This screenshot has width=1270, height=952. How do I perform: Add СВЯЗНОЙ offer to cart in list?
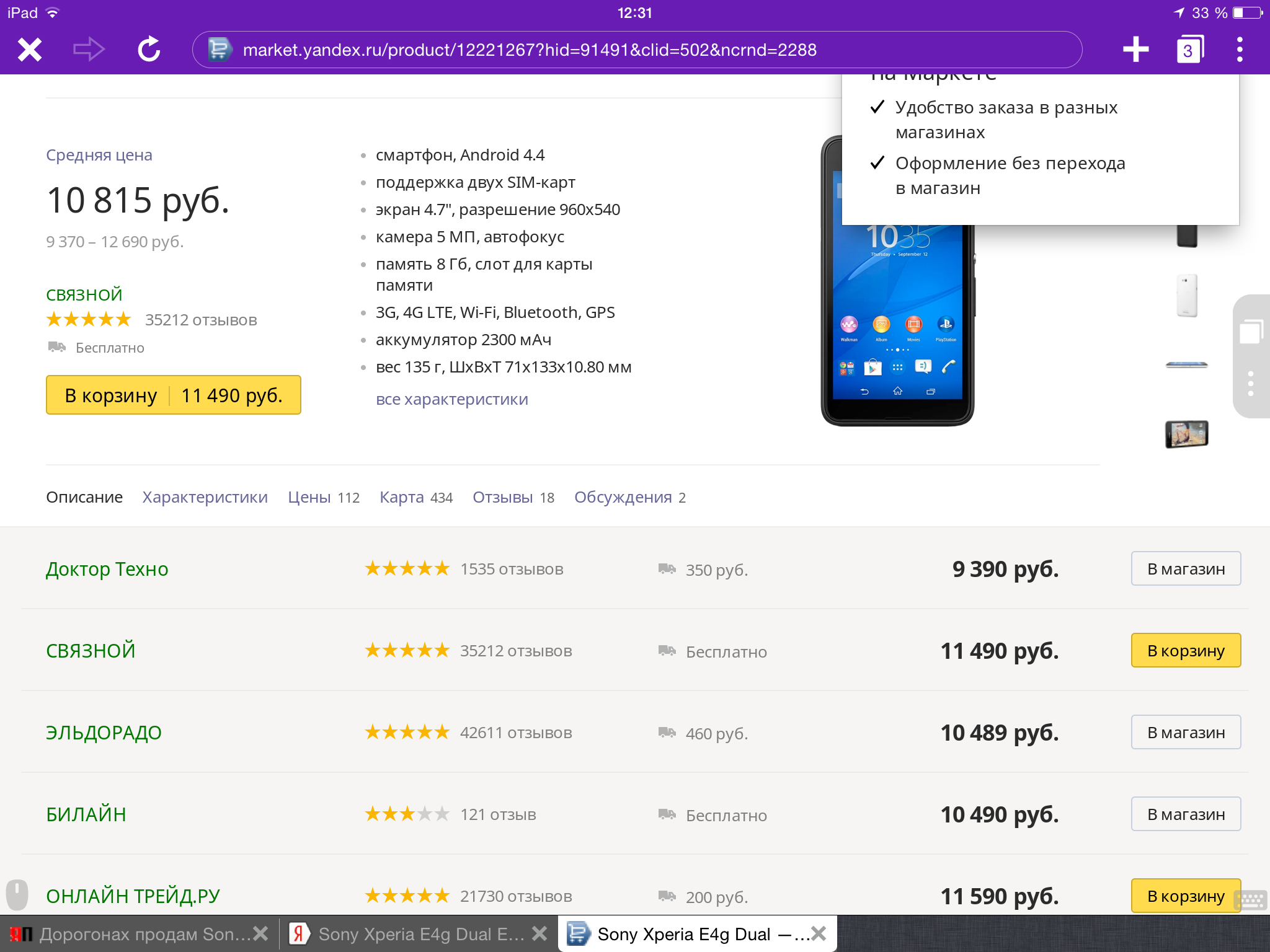1186,651
